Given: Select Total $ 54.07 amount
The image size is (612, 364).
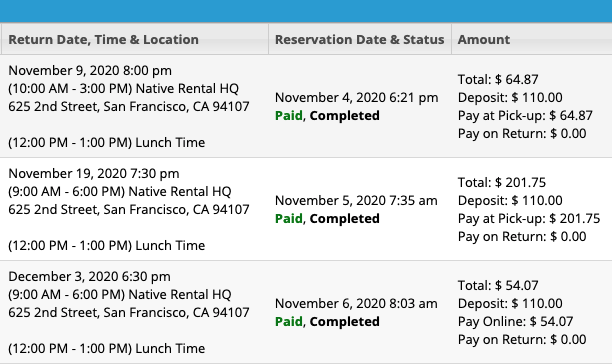Looking at the screenshot, I should (498, 286).
